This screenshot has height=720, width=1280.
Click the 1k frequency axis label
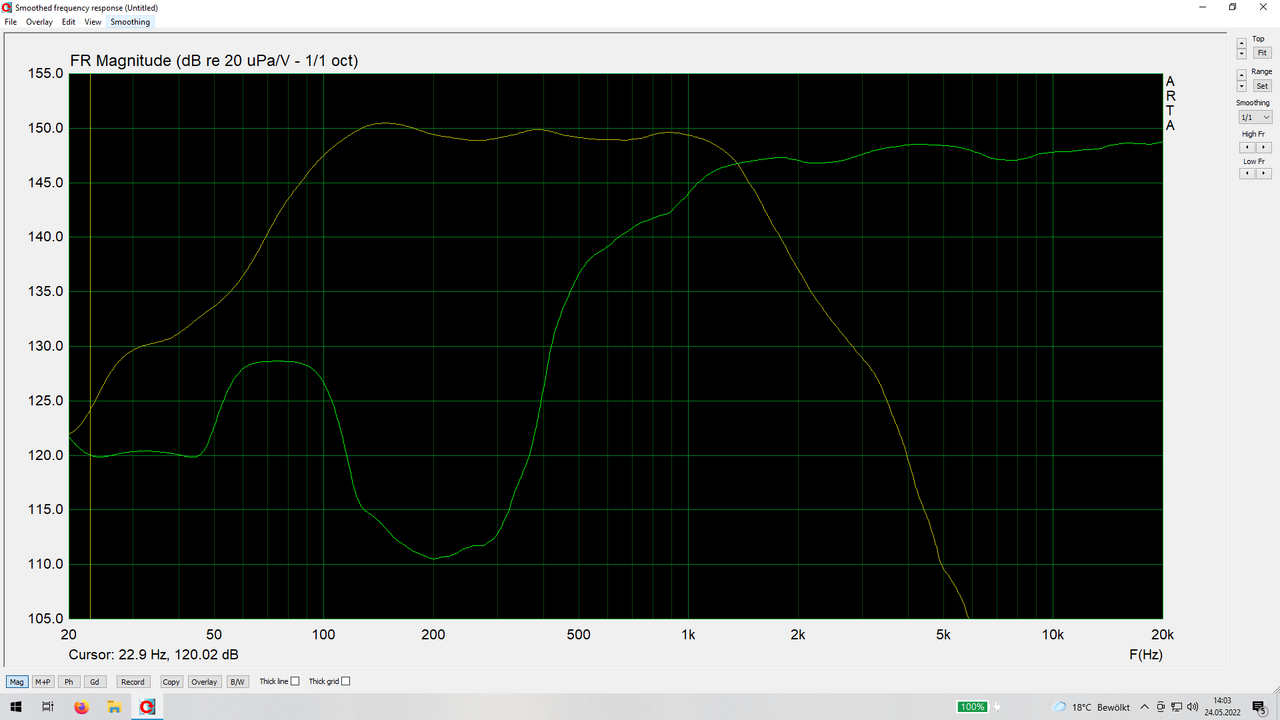(x=688, y=635)
